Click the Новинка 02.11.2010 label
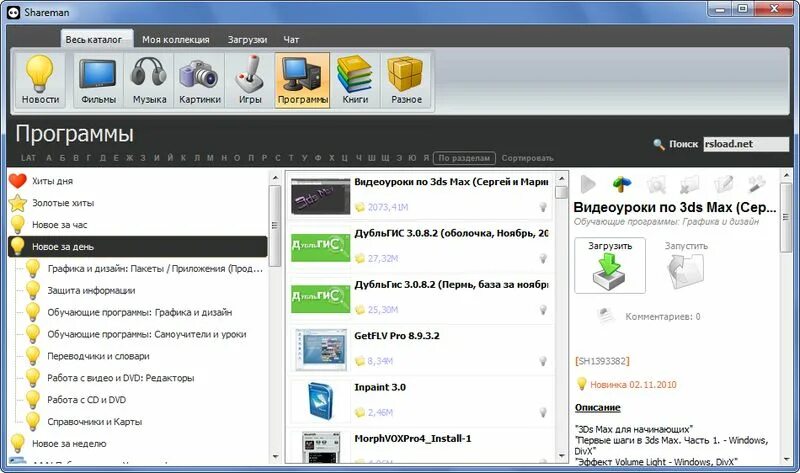Screen dimensions: 800x473 tap(633, 385)
